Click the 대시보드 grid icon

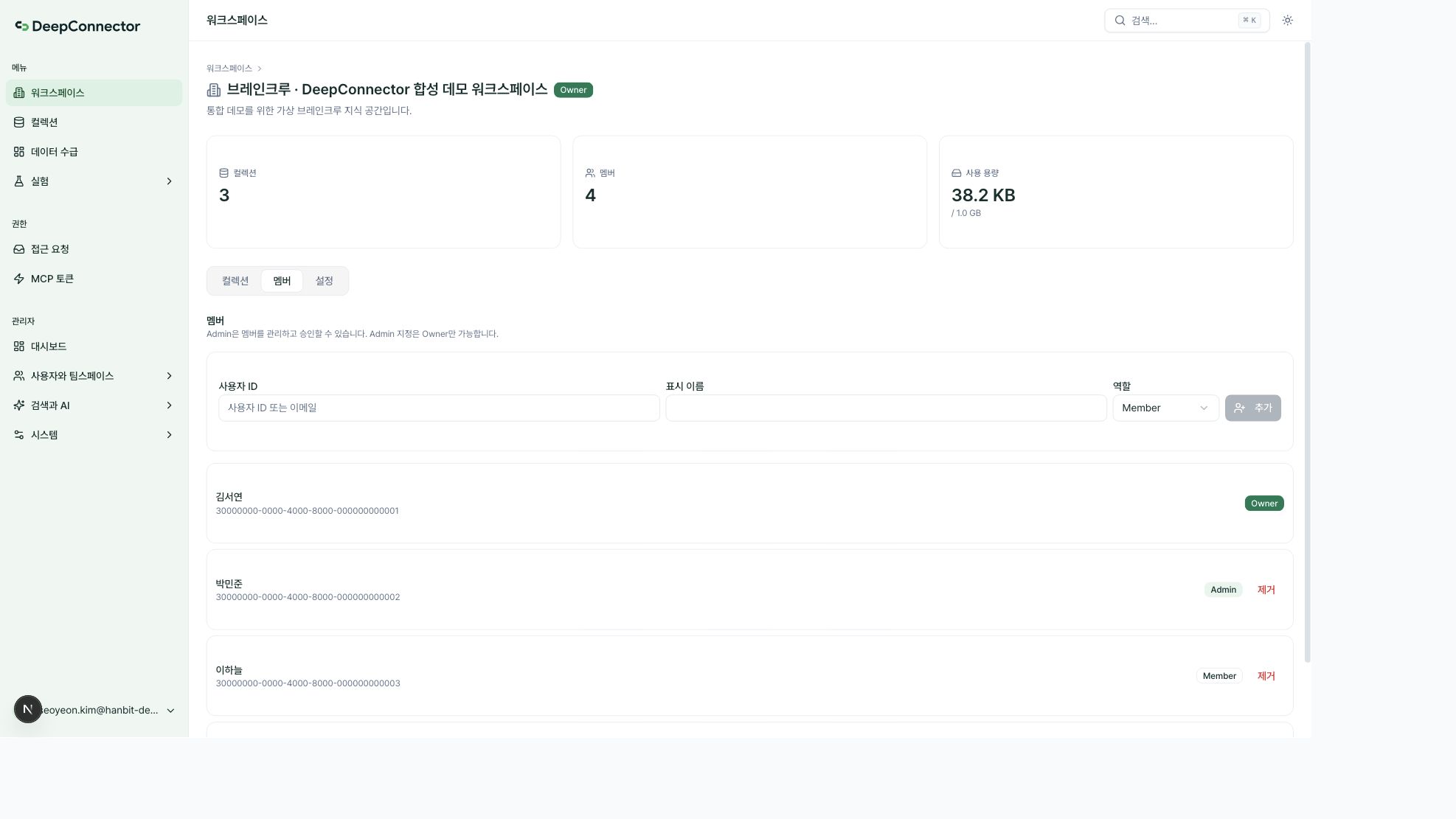(x=19, y=346)
